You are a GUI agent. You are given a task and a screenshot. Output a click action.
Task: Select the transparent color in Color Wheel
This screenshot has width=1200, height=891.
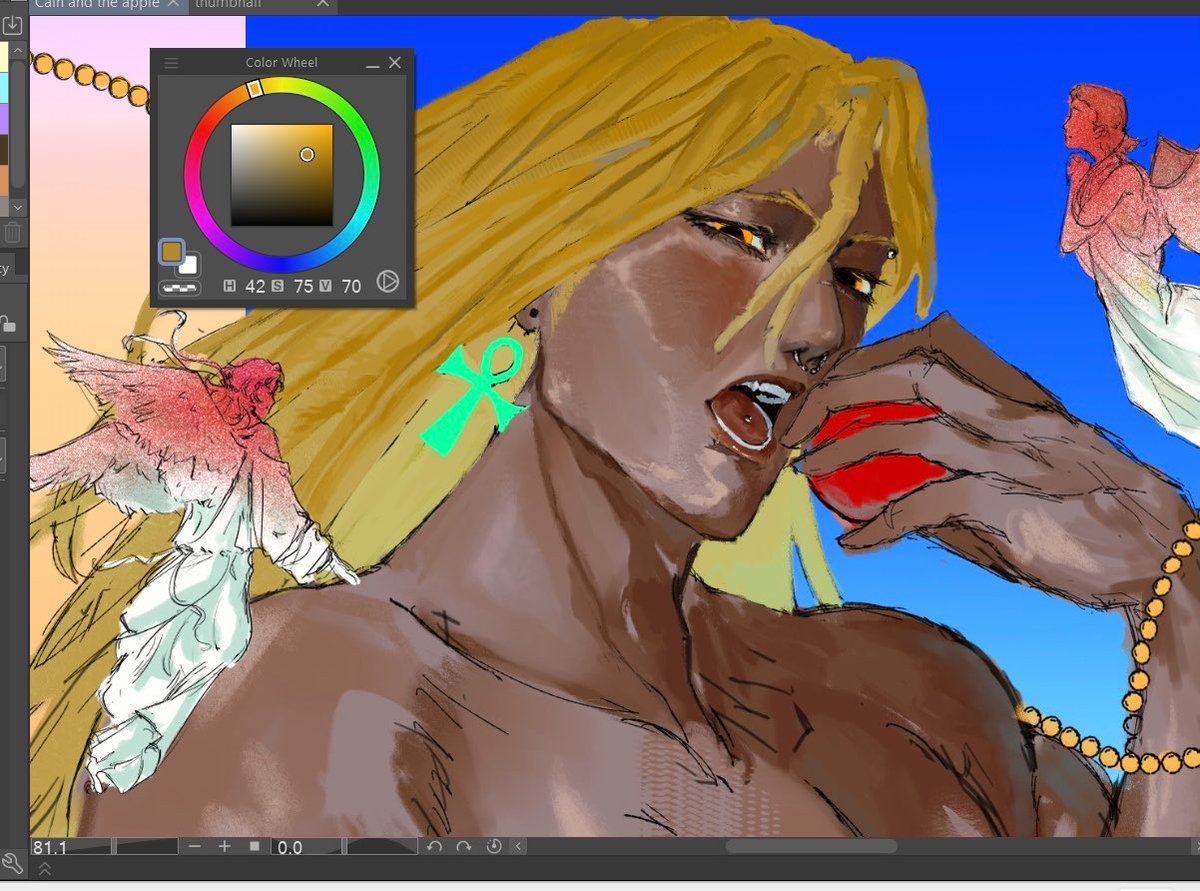pos(179,288)
